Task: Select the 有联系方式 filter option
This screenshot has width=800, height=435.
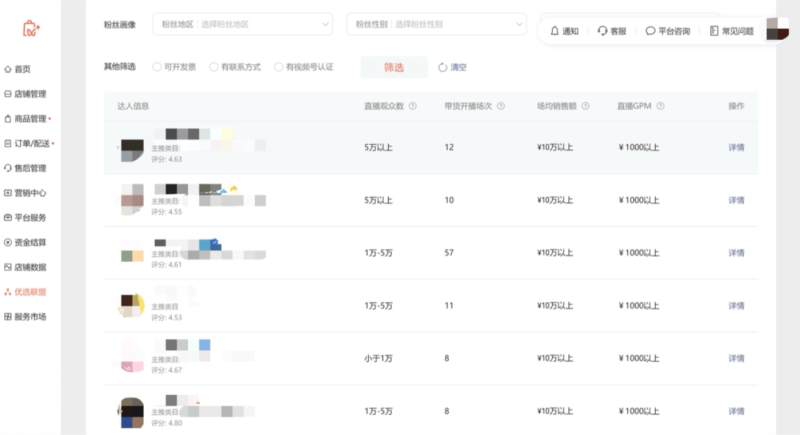Action: 214,67
